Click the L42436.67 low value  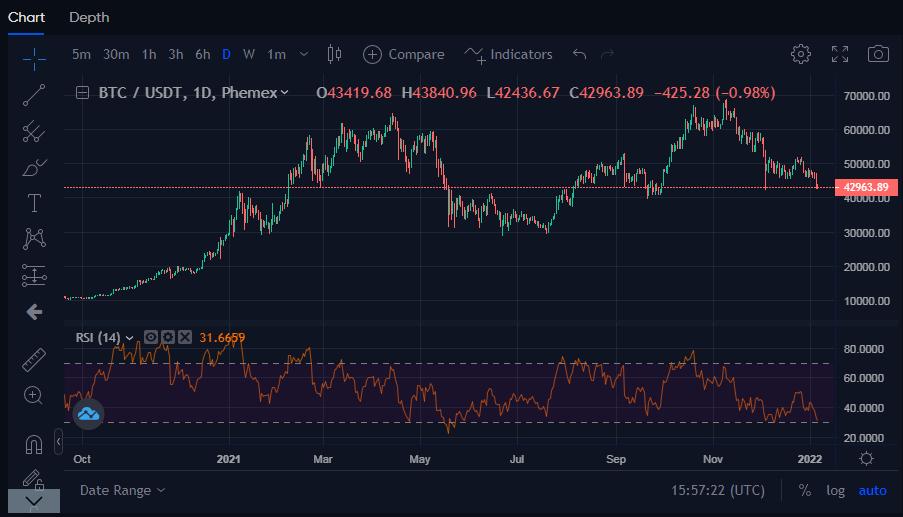[523, 93]
